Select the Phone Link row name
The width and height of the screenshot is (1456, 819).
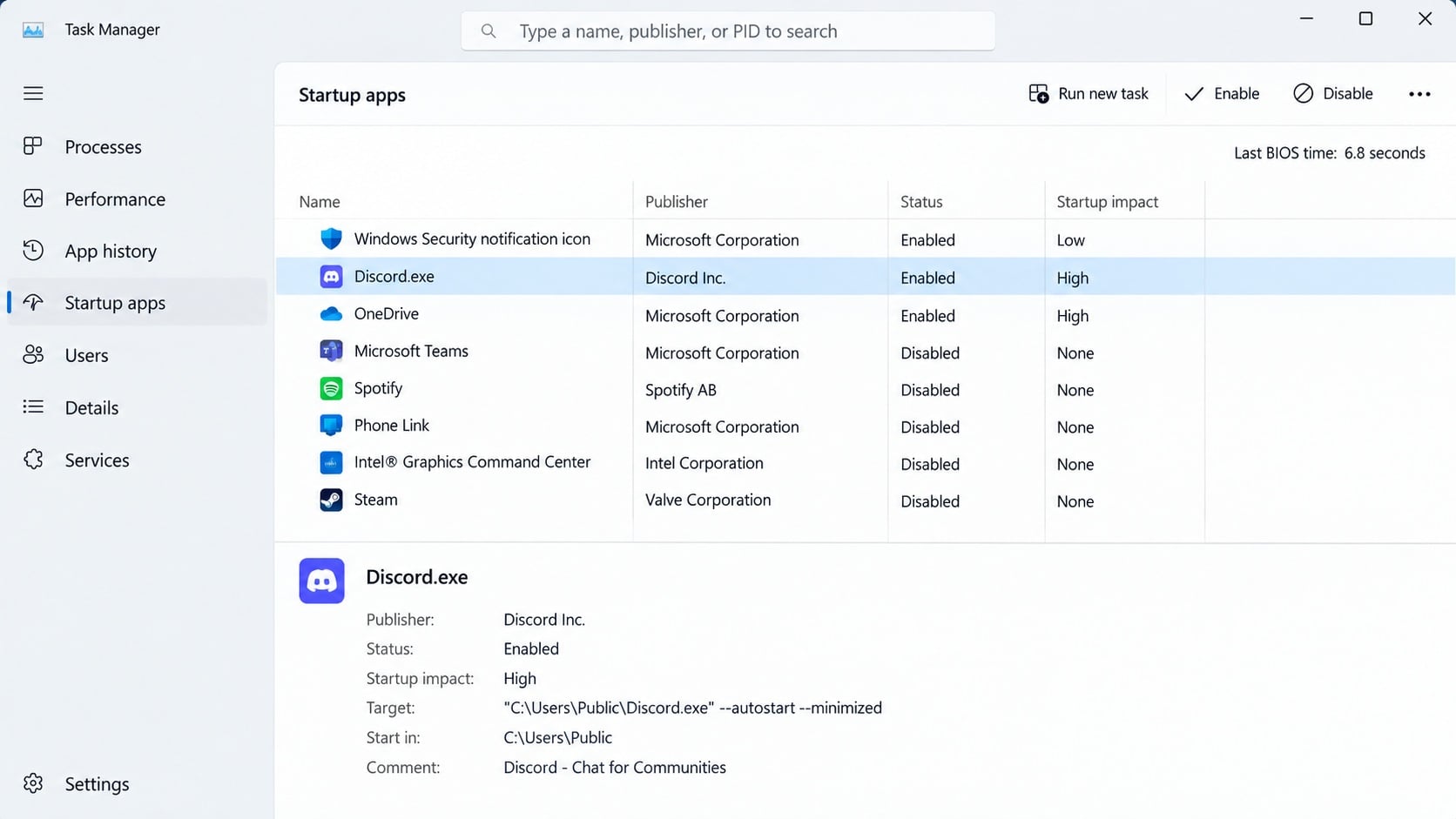pos(391,425)
